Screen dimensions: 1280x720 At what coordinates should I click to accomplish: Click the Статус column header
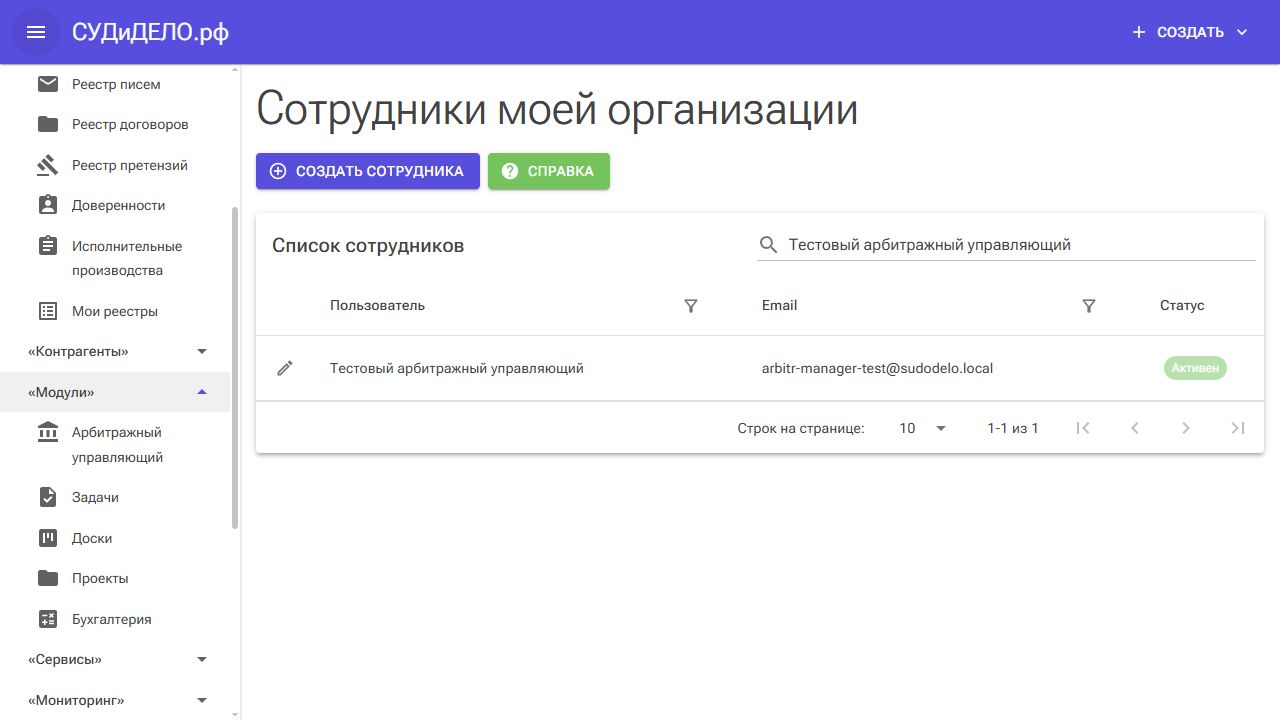[1182, 306]
